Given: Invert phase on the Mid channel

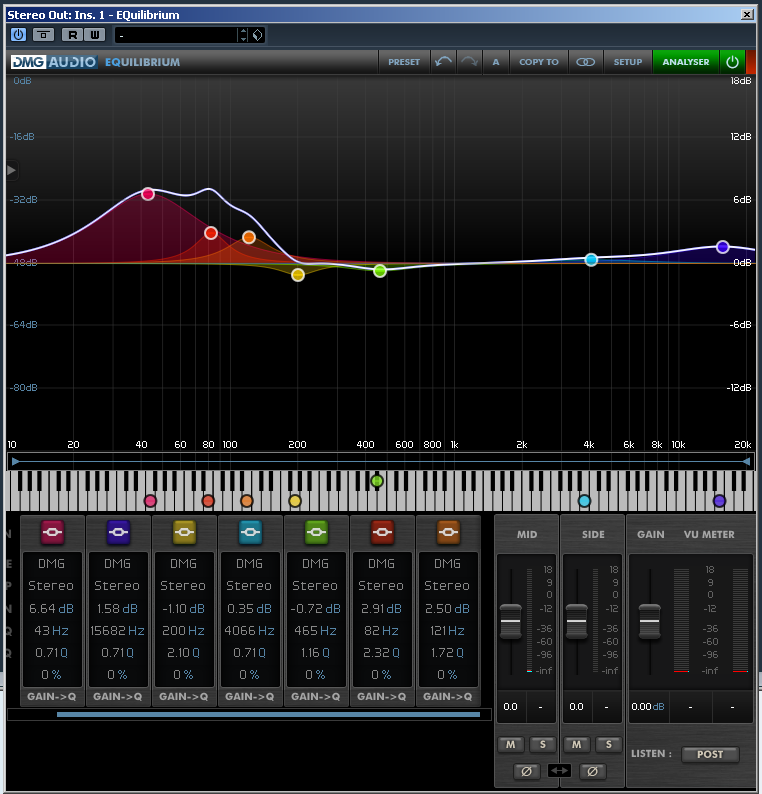Looking at the screenshot, I should (527, 771).
